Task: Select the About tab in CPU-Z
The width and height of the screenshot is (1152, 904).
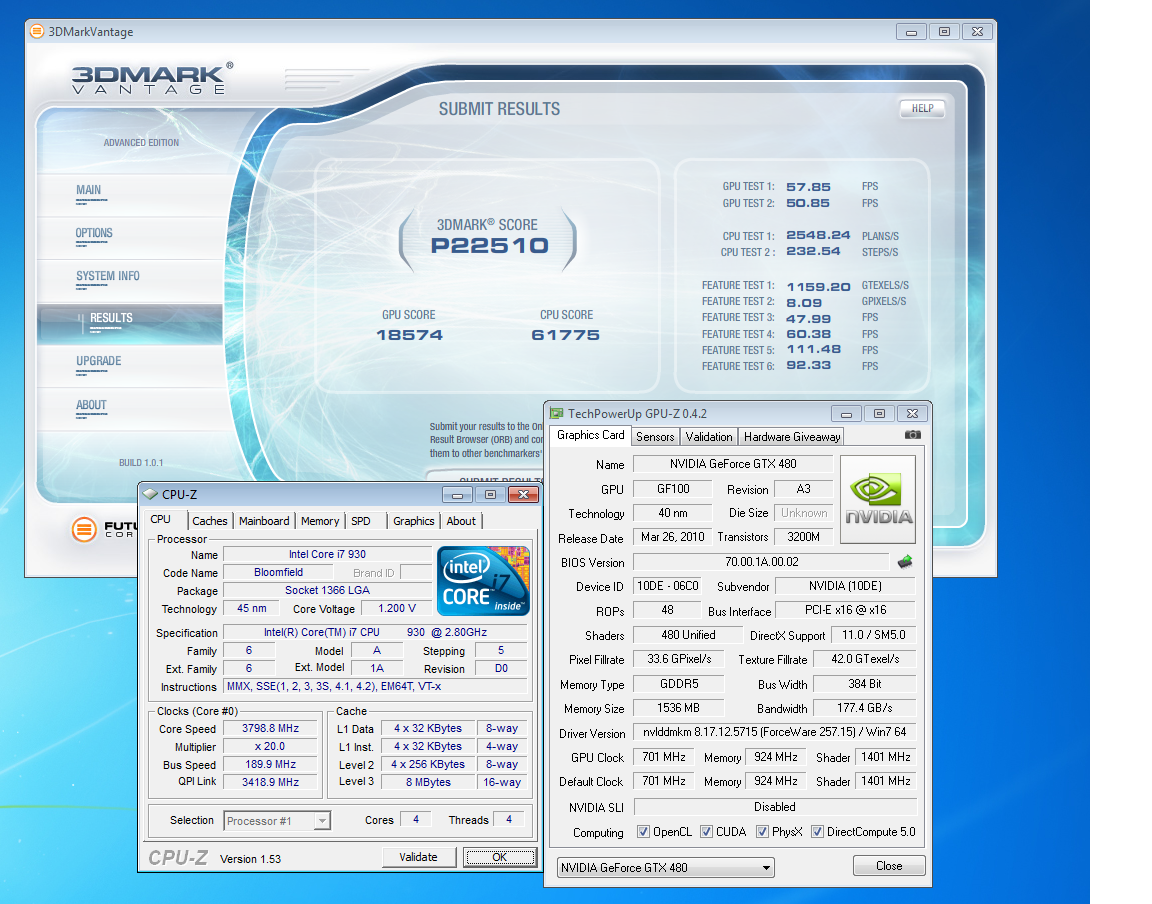Action: tap(461, 521)
